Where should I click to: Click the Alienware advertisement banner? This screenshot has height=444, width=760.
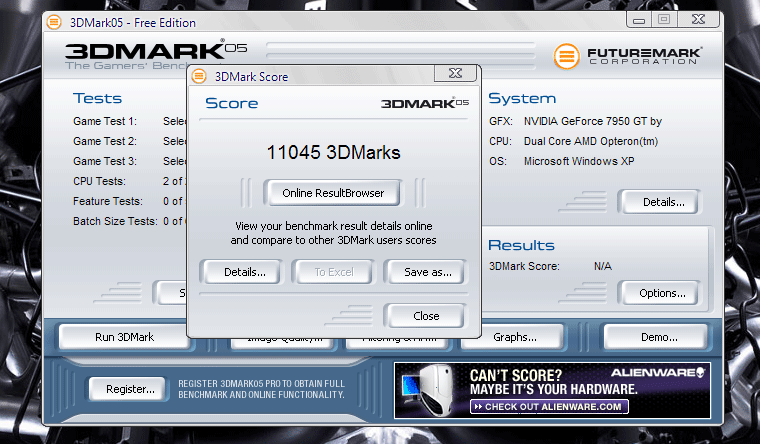point(553,390)
